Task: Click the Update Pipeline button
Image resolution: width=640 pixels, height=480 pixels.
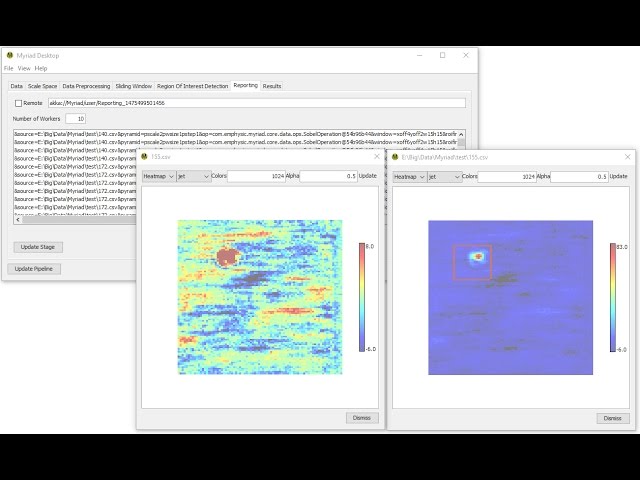Action: pyautogui.click(x=34, y=269)
